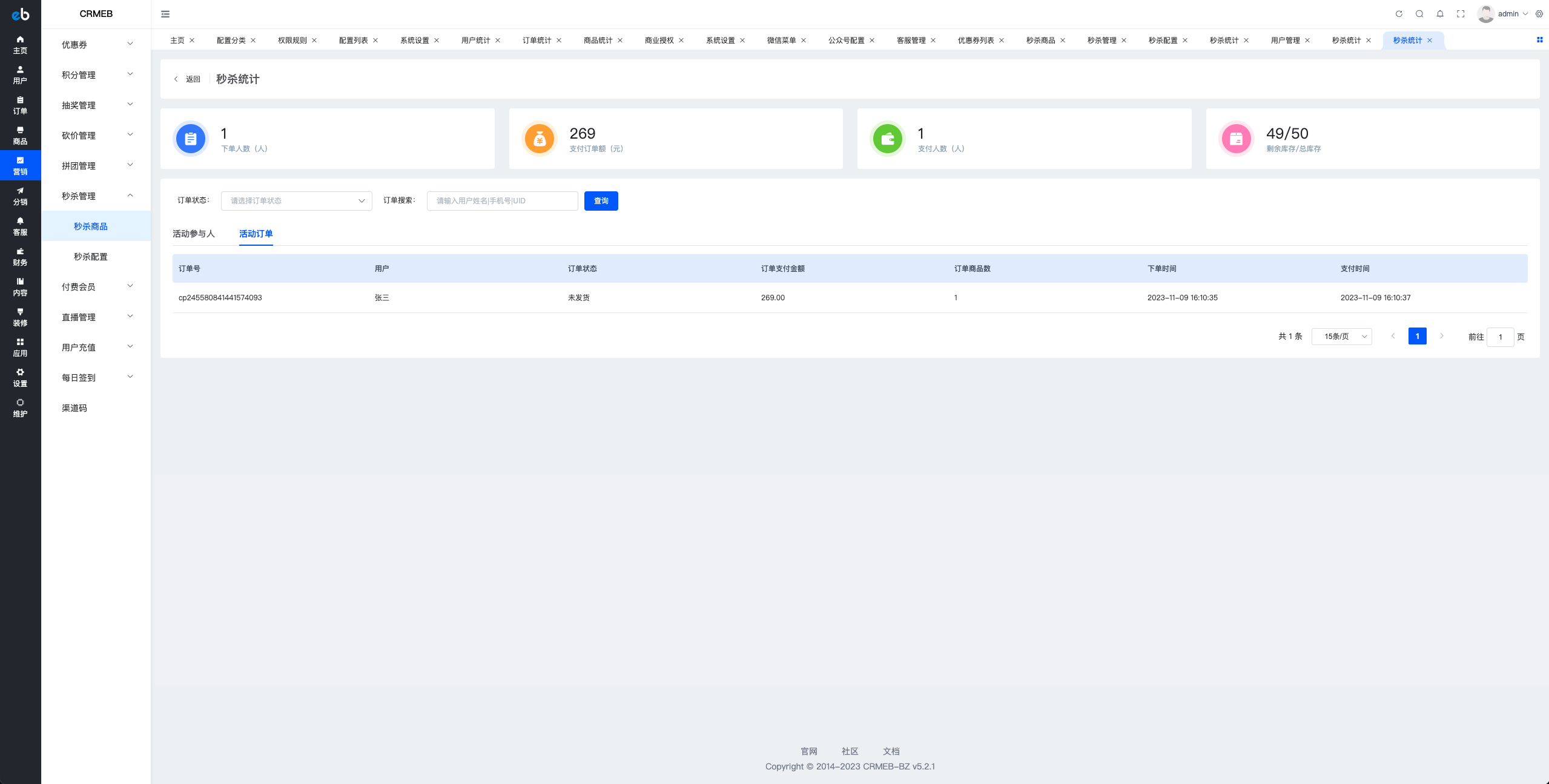Open the 订单状态 dropdown

[x=297, y=201]
